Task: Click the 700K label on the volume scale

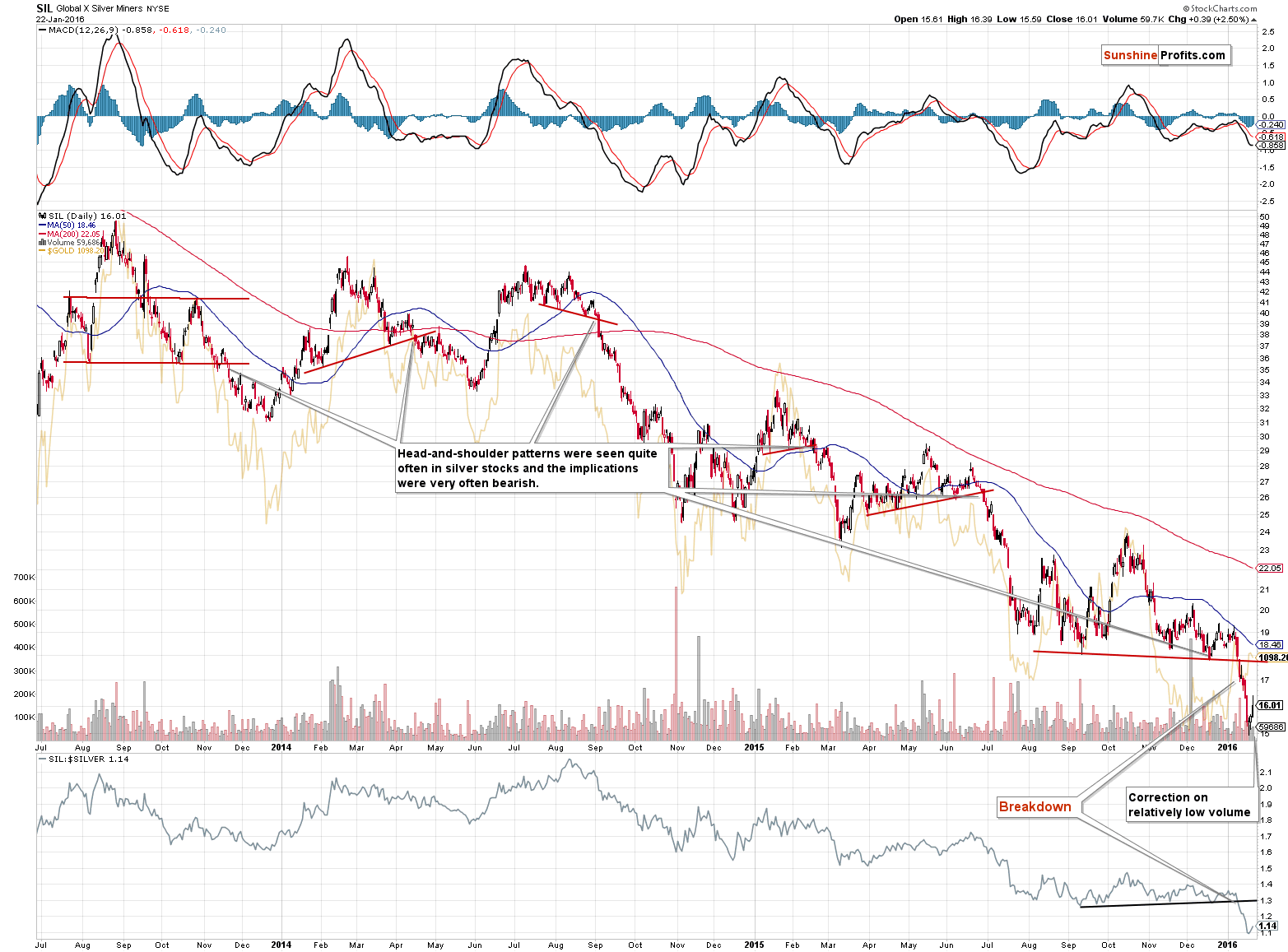Action: pos(24,578)
